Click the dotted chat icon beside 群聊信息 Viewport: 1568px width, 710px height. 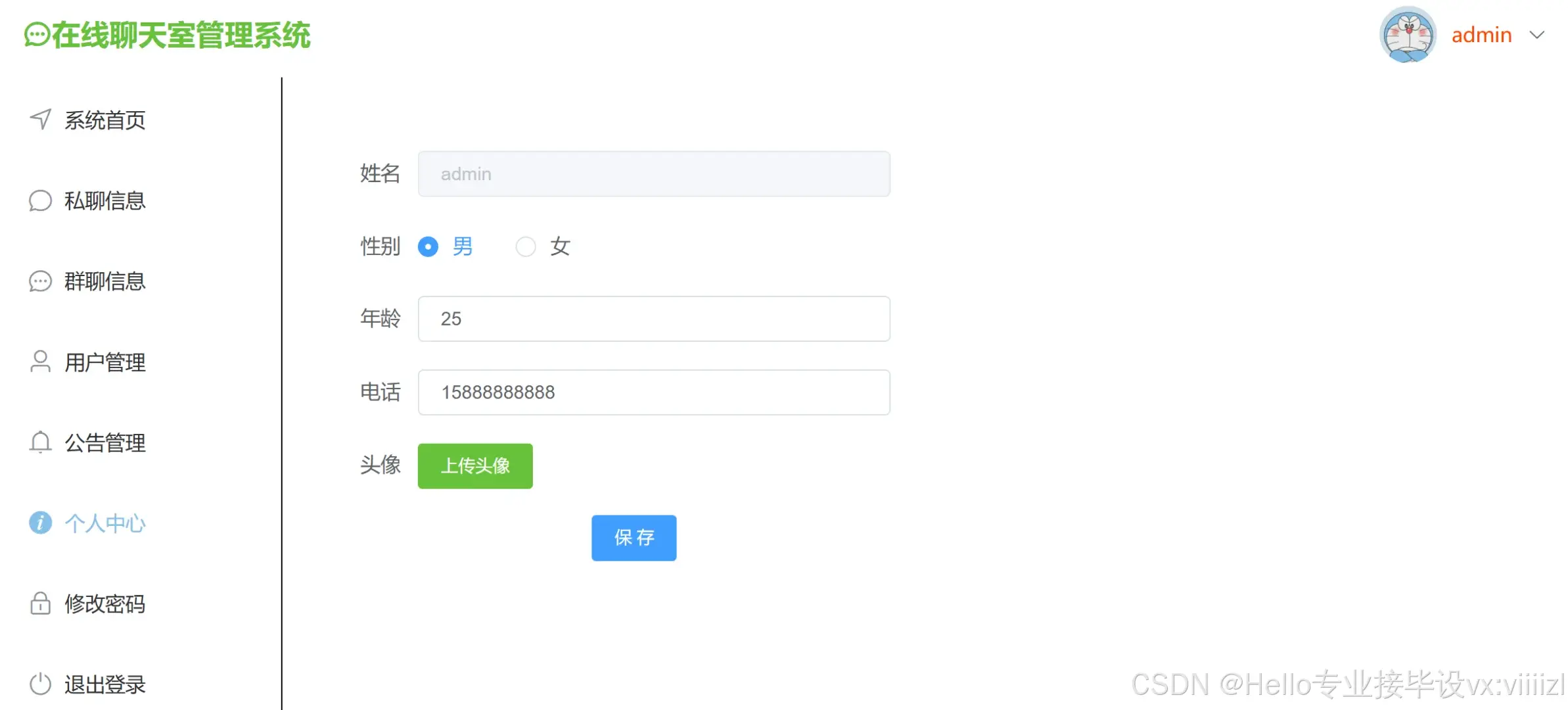(x=40, y=281)
